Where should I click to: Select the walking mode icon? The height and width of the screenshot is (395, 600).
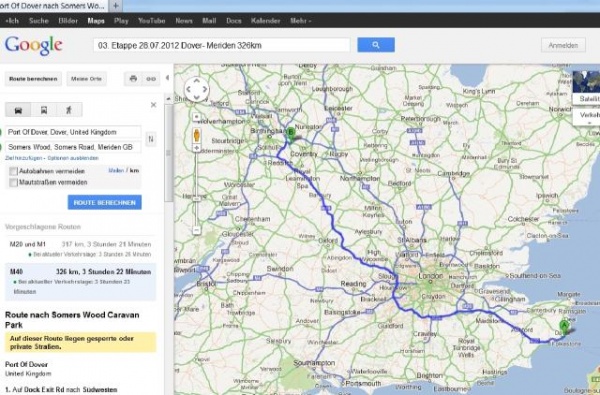pyautogui.click(x=69, y=110)
